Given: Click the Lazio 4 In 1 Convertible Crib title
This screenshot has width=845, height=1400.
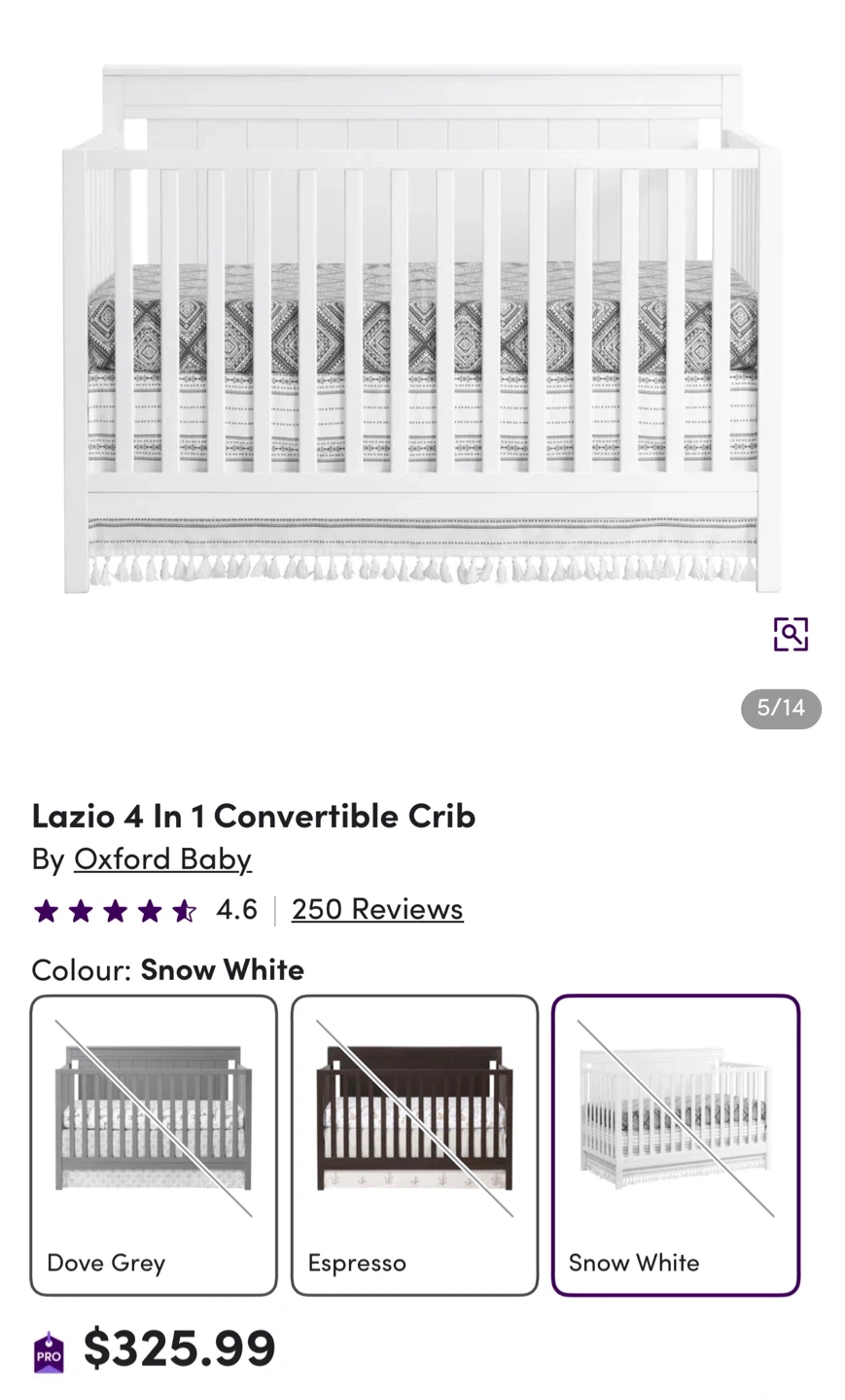Looking at the screenshot, I should pos(254,816).
